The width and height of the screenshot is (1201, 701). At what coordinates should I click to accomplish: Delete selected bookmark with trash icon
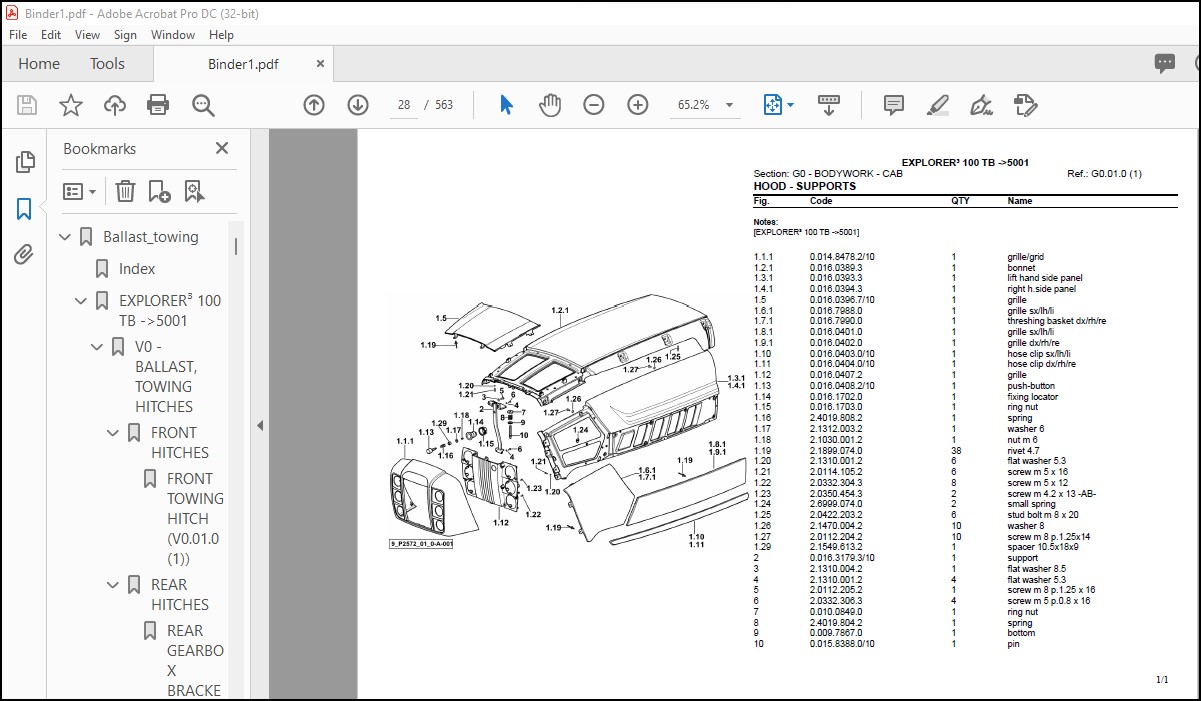[125, 191]
